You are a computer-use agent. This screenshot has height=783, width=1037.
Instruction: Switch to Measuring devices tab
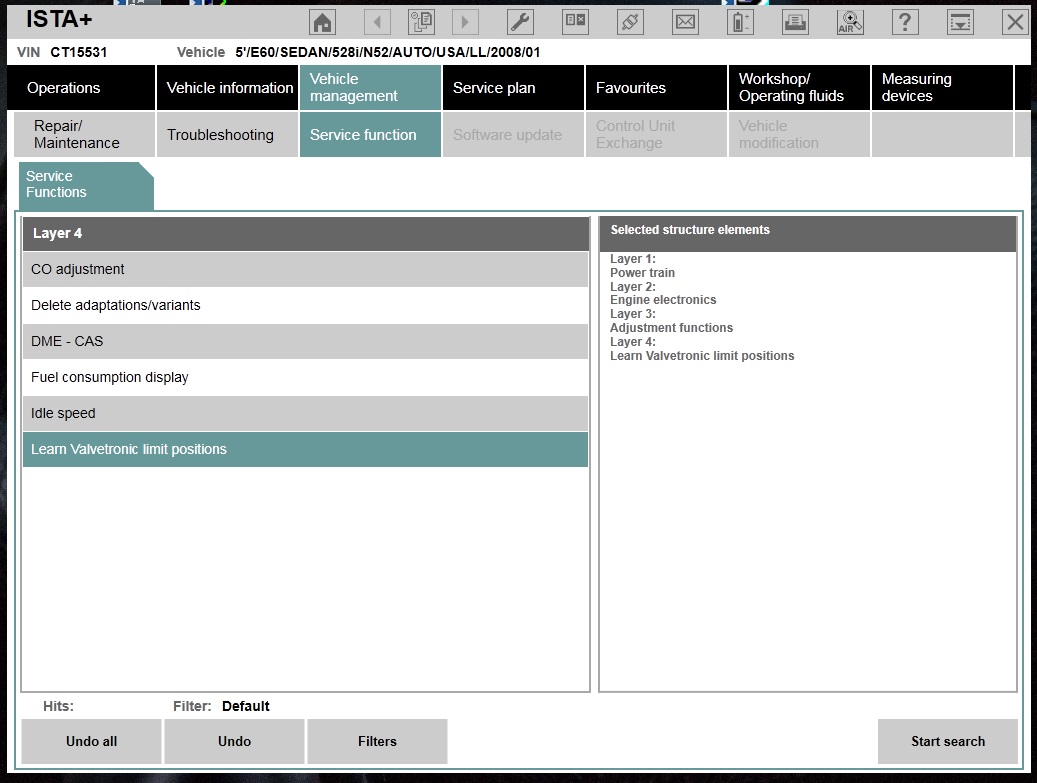pos(942,87)
